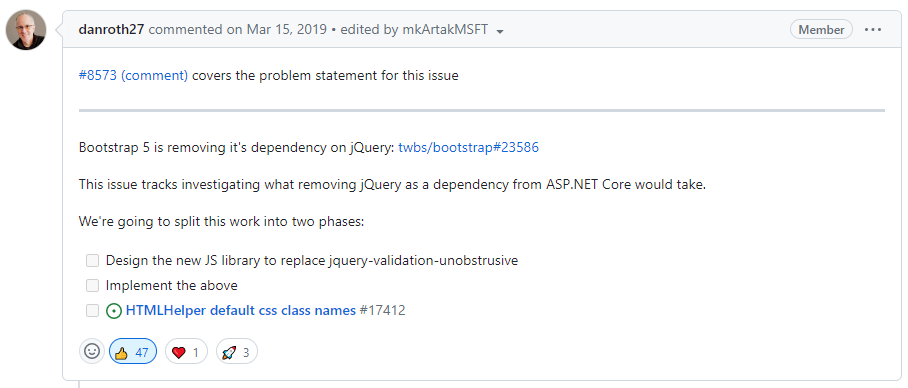908x388 pixels.
Task: Click the 'Bootstrap 5 is removing' text
Action: click(x=237, y=147)
